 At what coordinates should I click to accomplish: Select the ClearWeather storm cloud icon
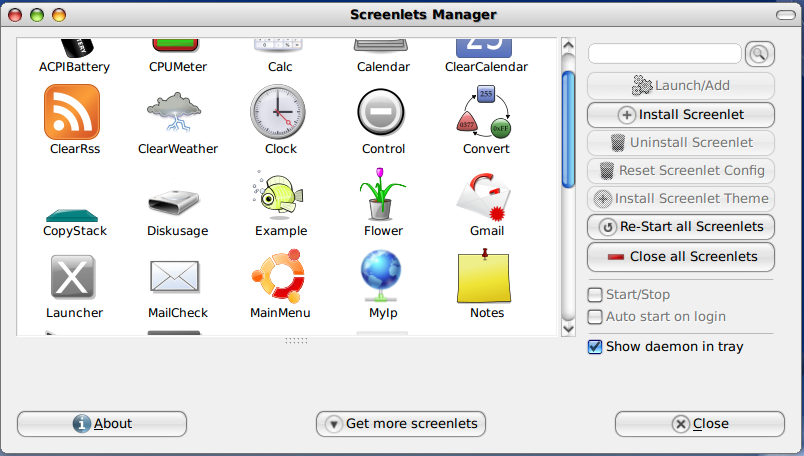(174, 112)
